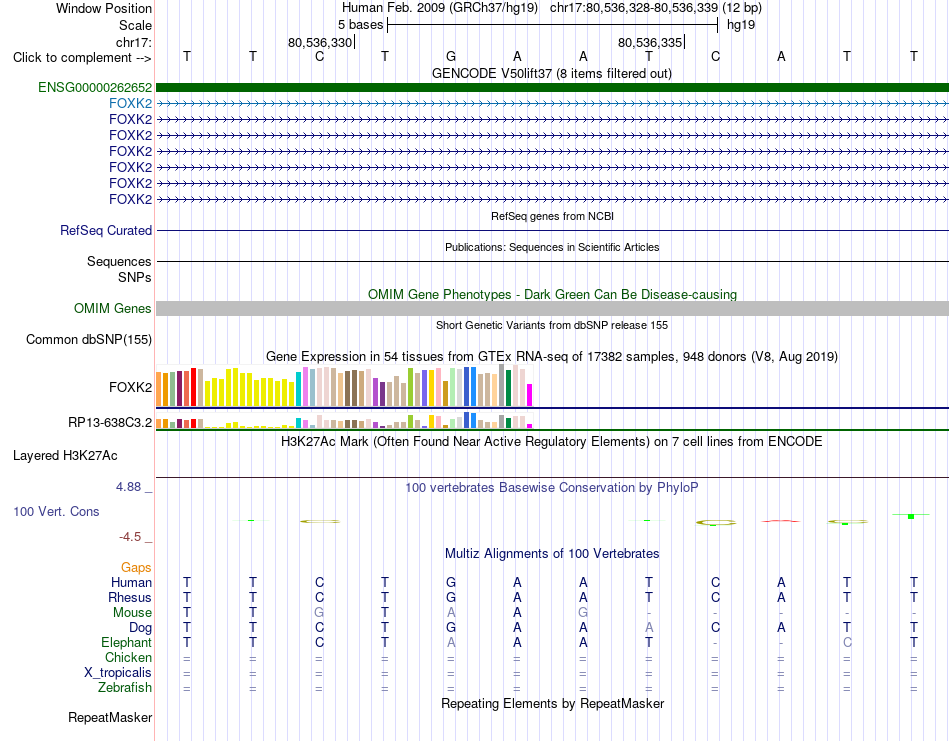Click the RepeatMasker track label
Screen dimensions: 950x741
[110, 717]
